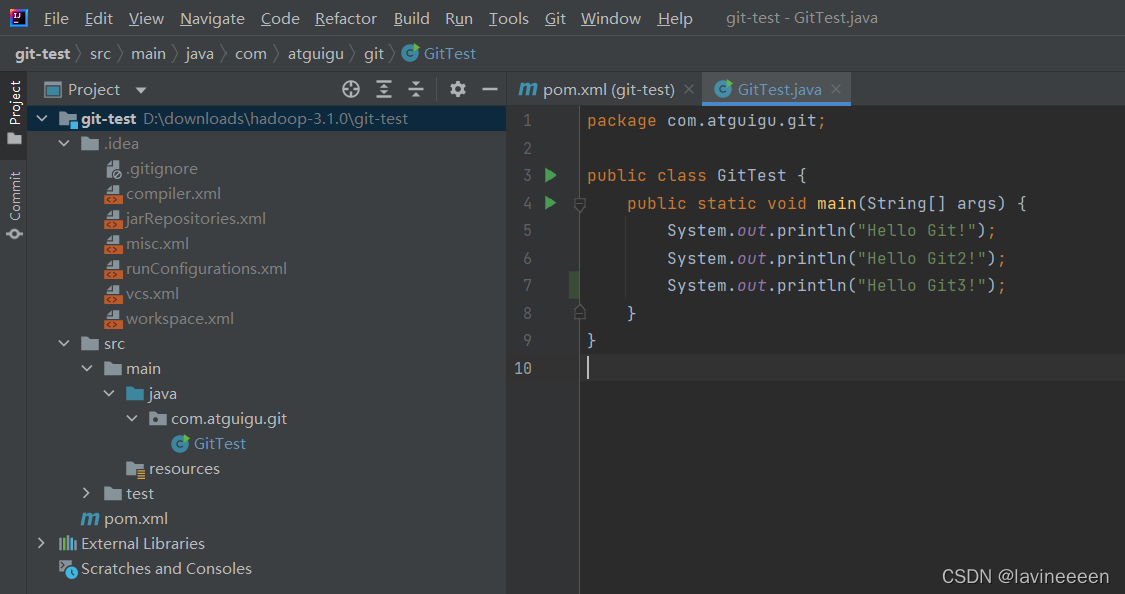Click the word package on line 1

pos(621,121)
